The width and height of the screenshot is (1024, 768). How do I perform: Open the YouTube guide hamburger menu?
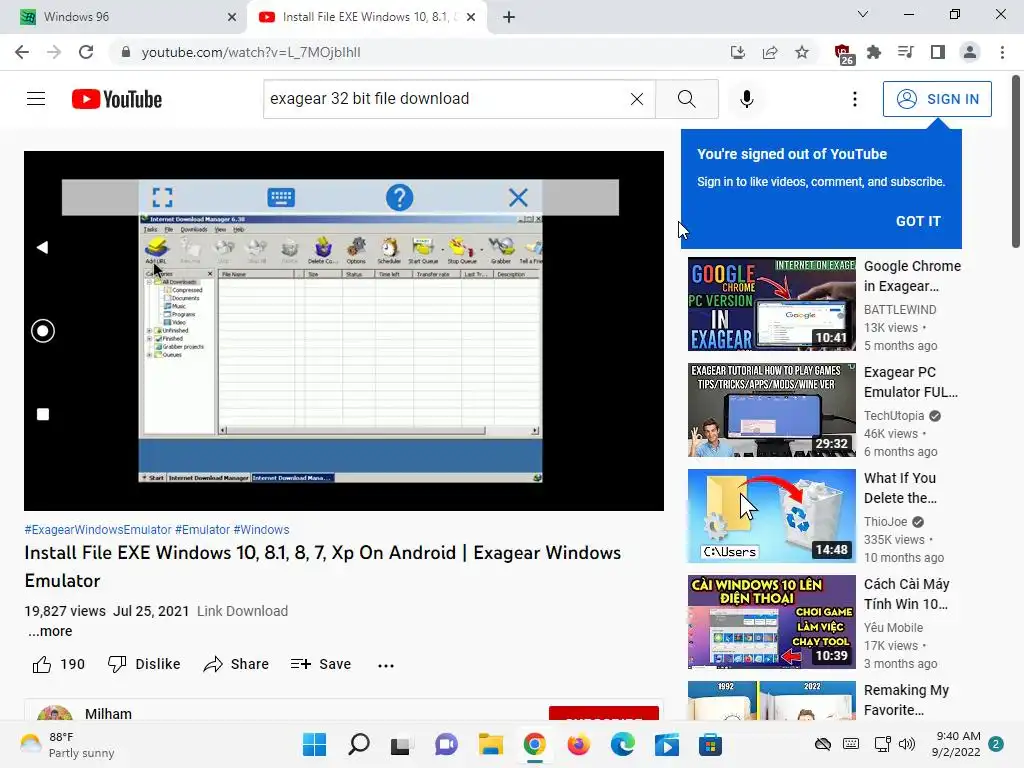pos(36,99)
